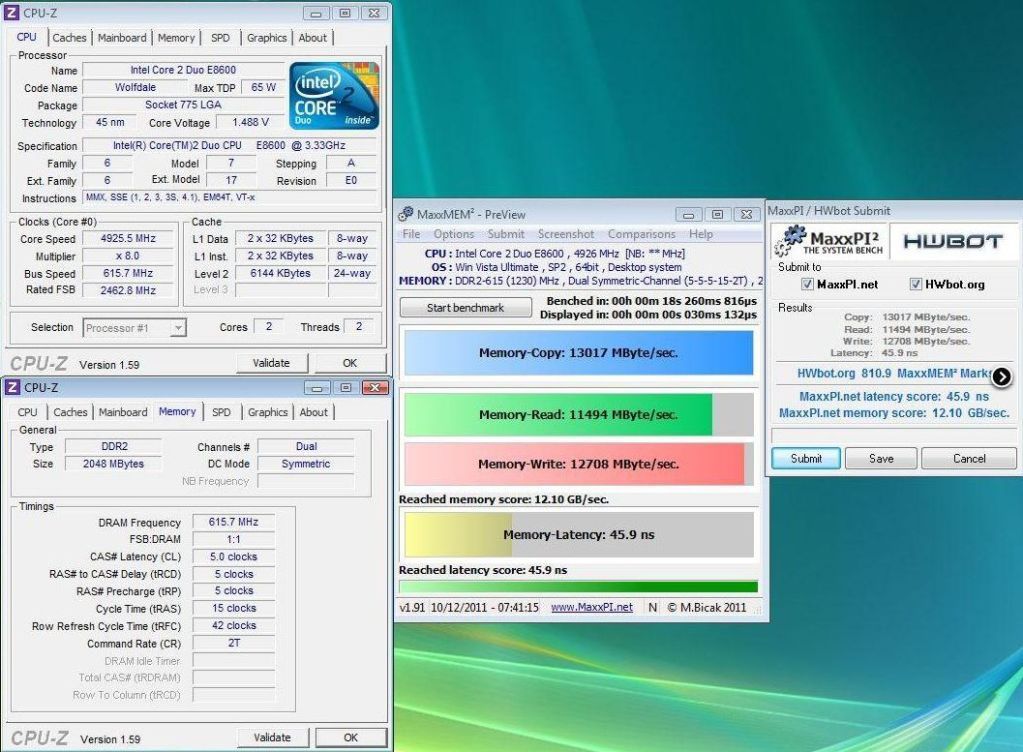
Task: Toggle the MaxxPI.net submit checkbox
Action: click(807, 284)
